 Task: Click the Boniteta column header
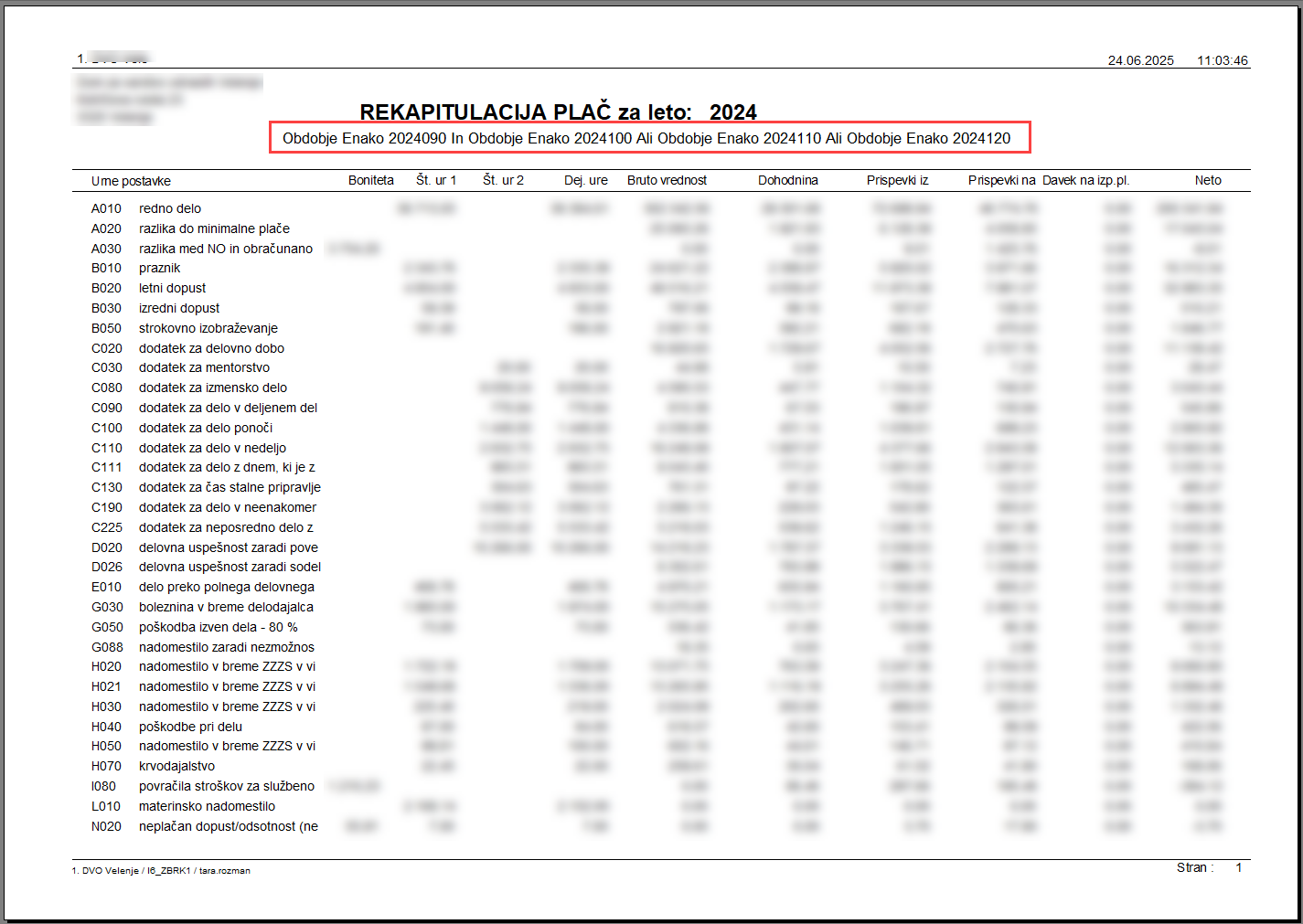point(371,180)
